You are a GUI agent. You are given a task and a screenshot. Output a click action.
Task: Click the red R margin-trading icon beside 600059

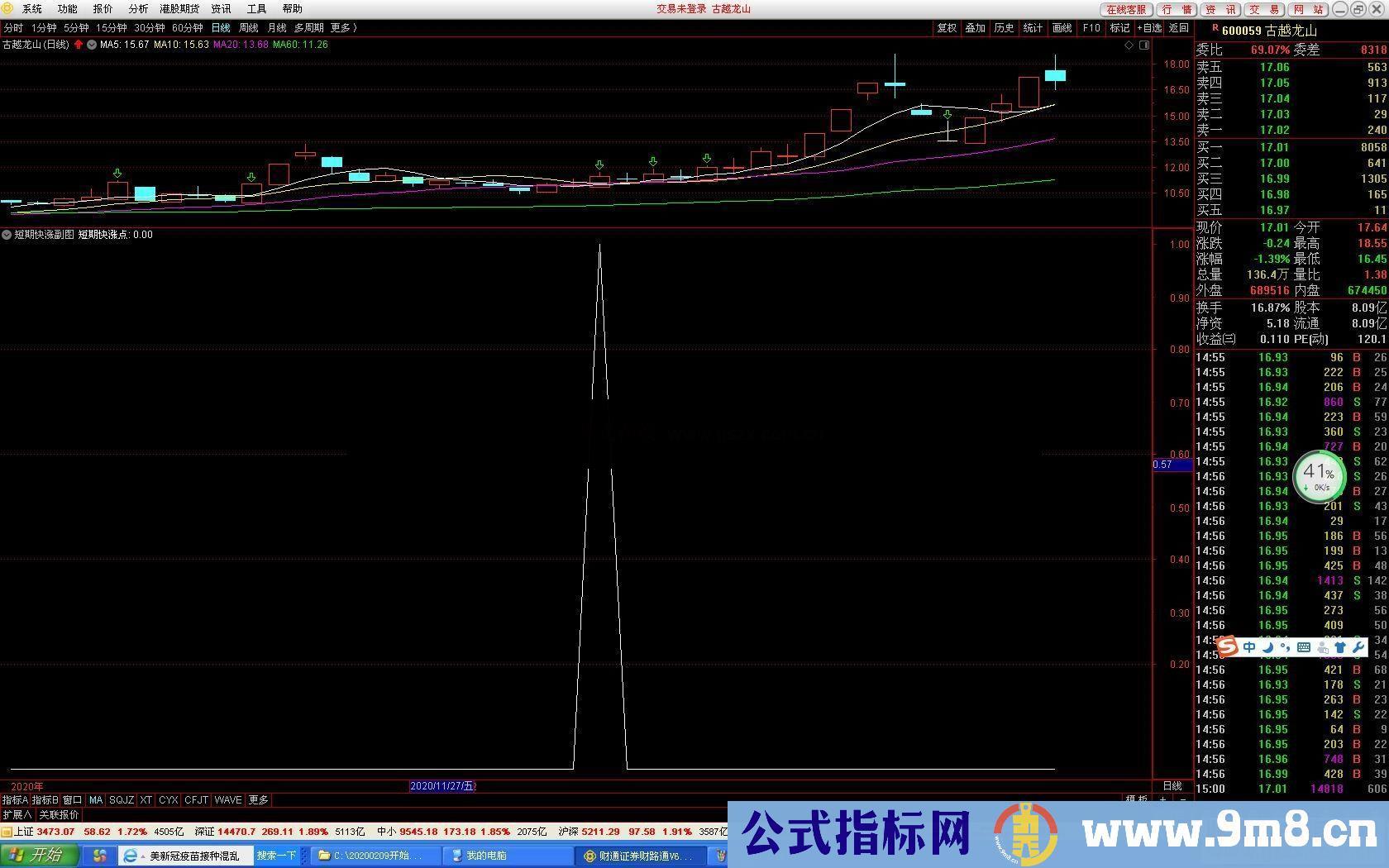point(1214,27)
